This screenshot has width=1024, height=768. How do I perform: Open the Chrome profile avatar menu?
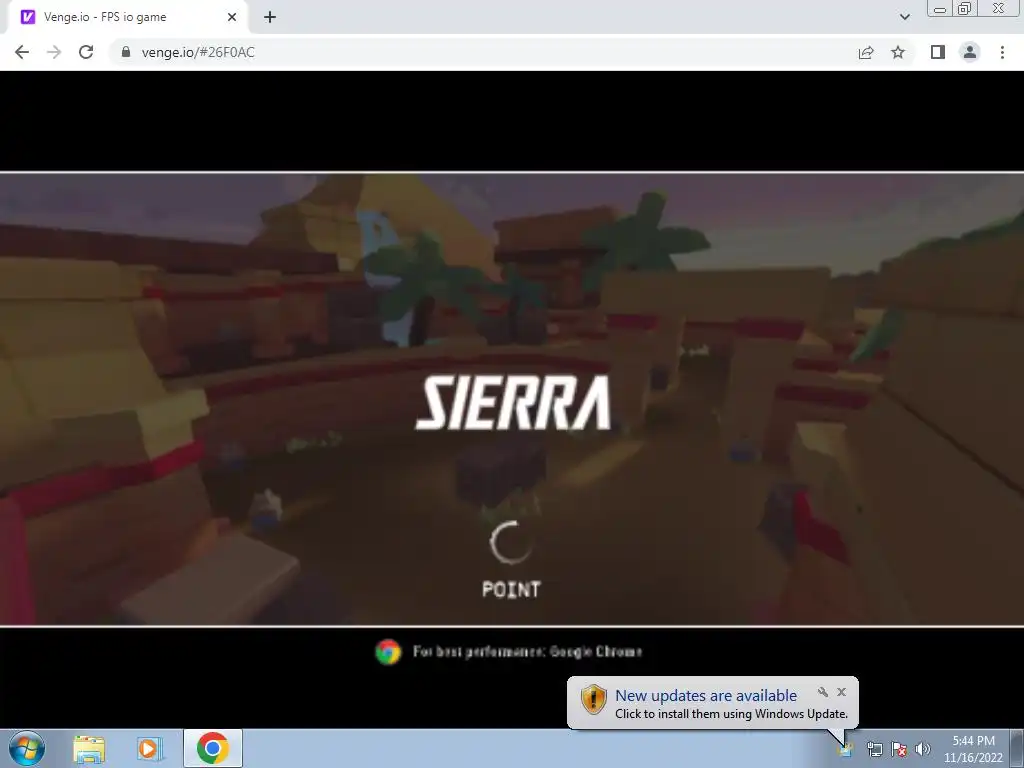(970, 52)
